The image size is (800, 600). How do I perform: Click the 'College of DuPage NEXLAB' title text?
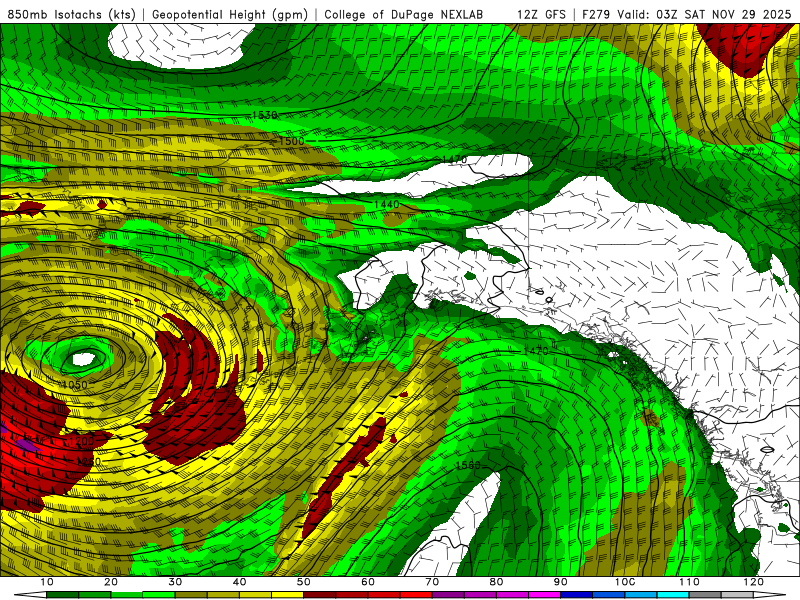404,15
